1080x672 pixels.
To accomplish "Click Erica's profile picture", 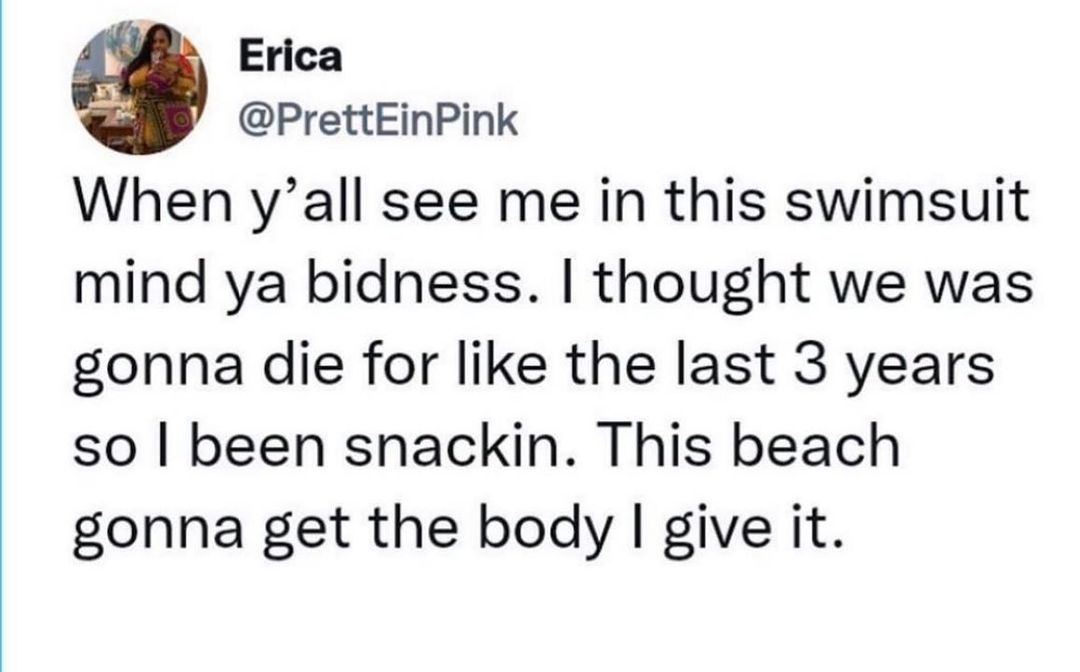I will [x=139, y=87].
